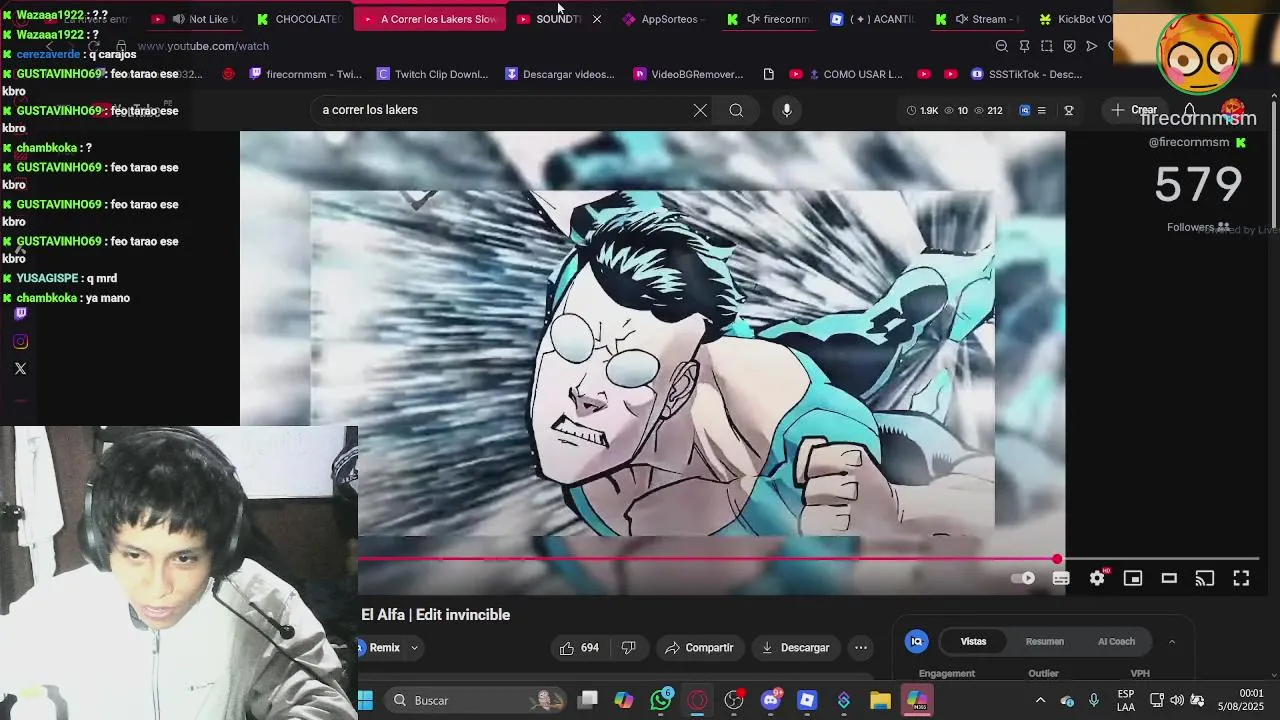Image resolution: width=1280 pixels, height=720 pixels.
Task: Open Discord from the taskbar
Action: [770, 701]
